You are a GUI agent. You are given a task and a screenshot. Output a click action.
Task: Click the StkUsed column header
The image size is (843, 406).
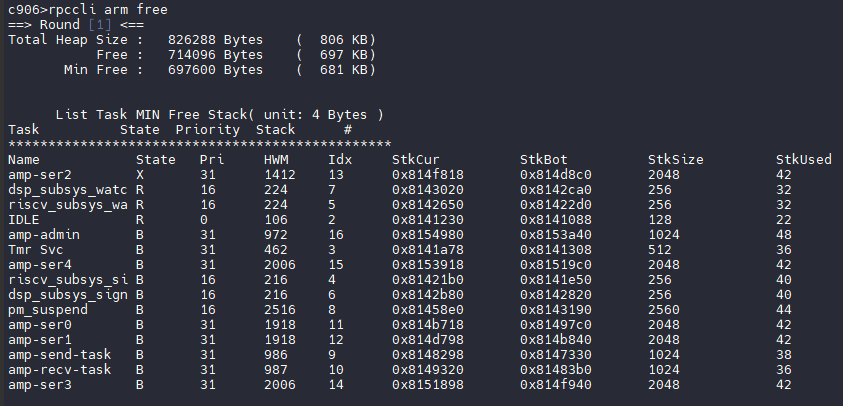803,160
